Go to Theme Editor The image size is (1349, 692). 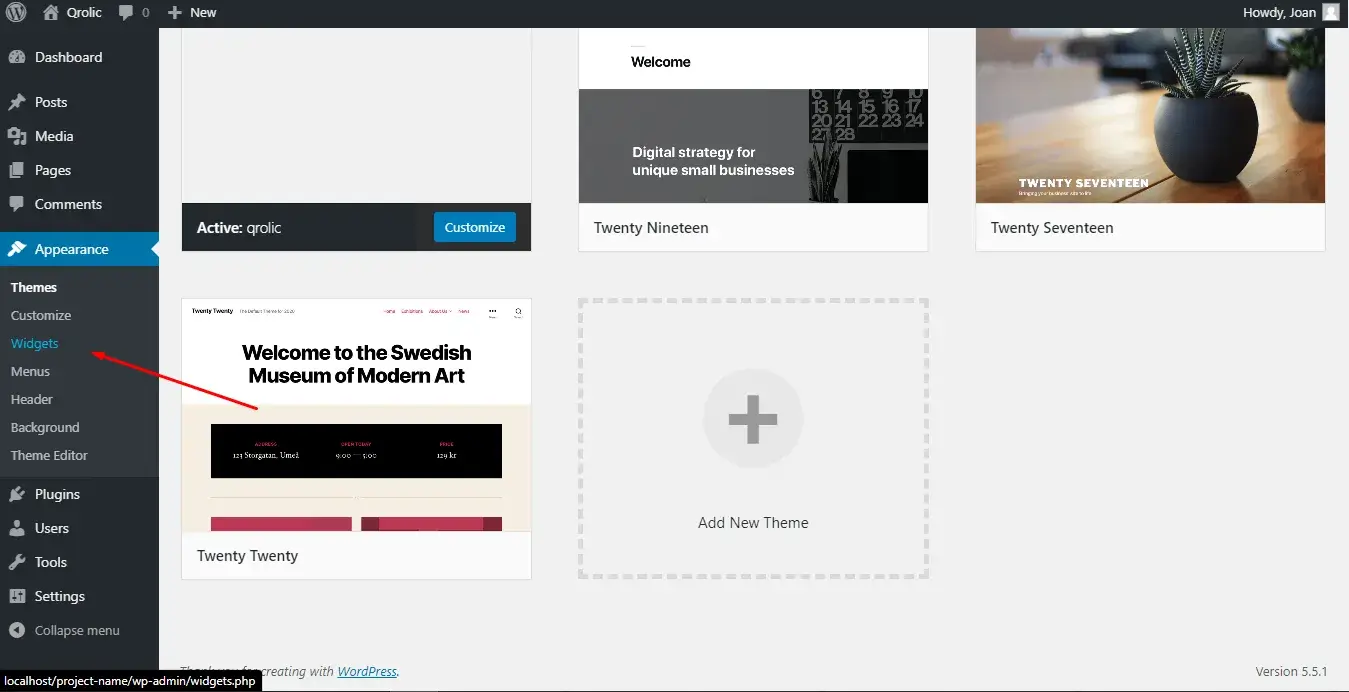pos(49,455)
